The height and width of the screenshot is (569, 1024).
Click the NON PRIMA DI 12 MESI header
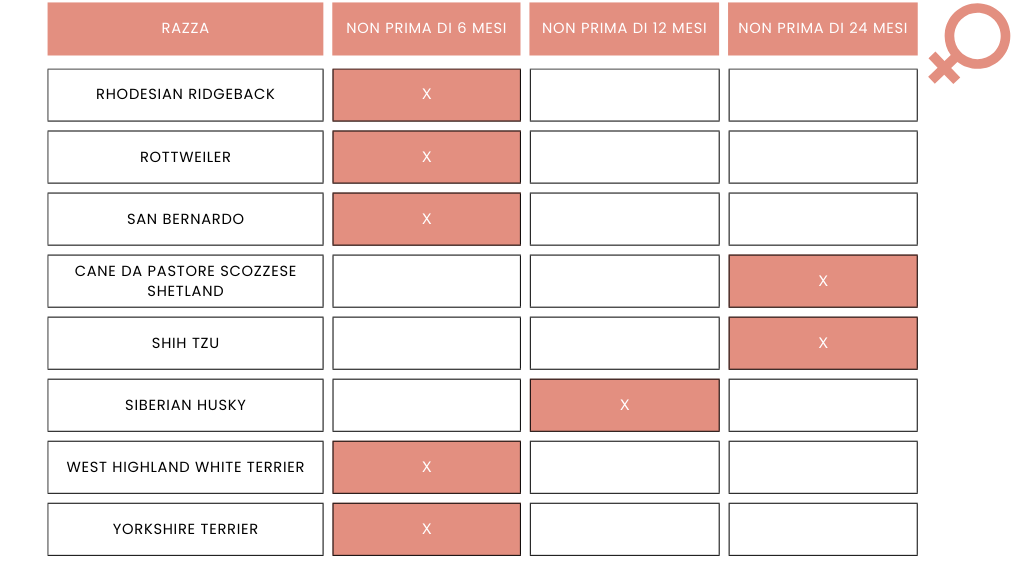[624, 29]
